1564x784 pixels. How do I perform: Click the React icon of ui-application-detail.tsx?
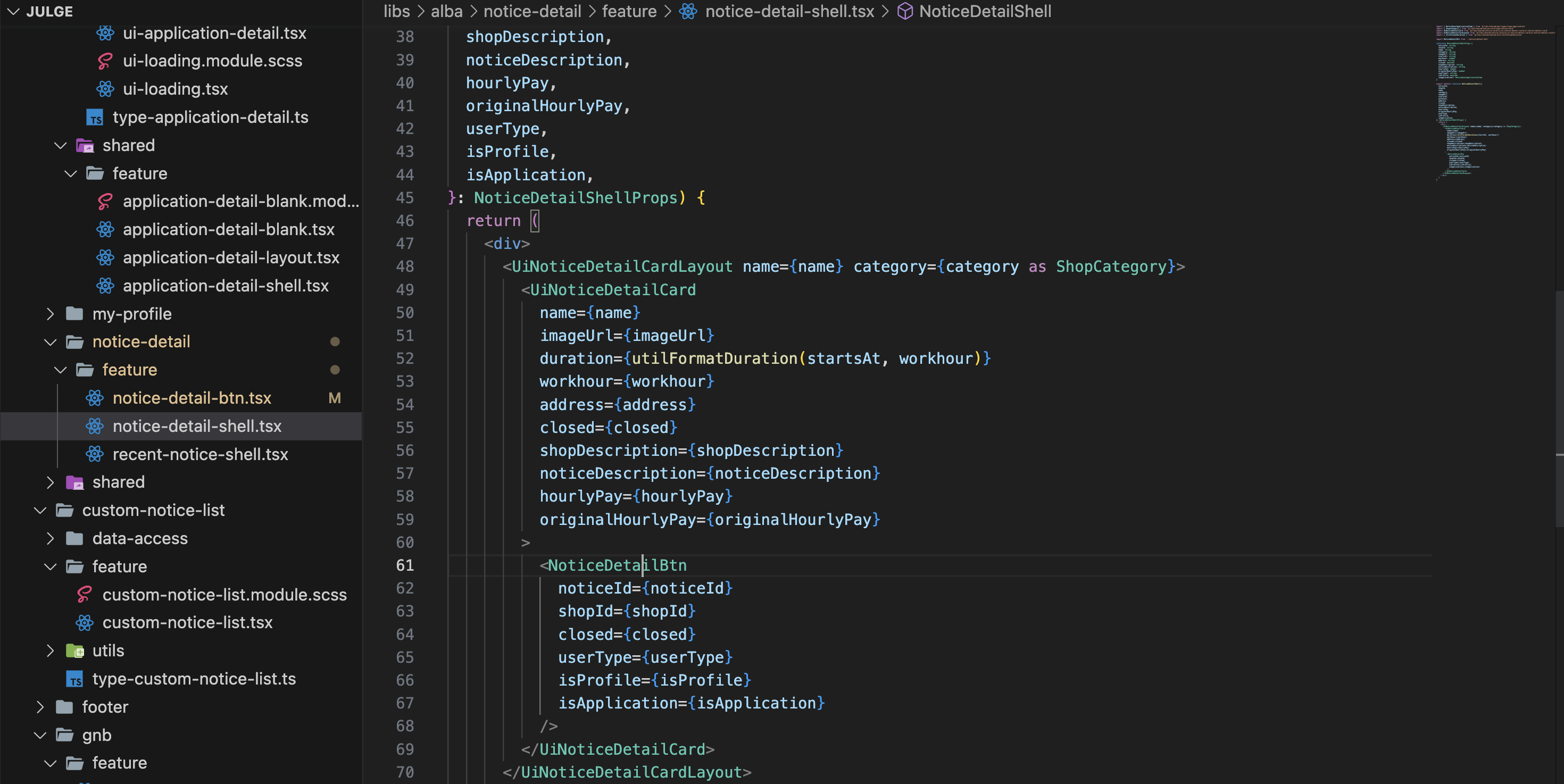point(105,33)
